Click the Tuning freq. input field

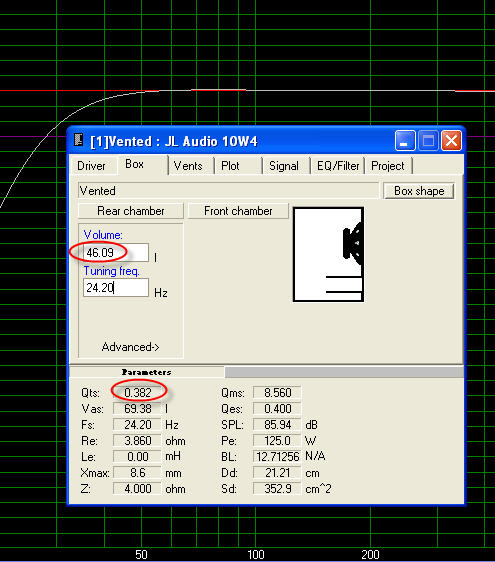[116, 287]
